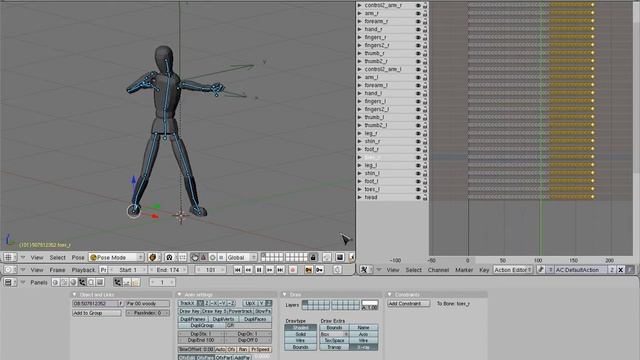640x360 pixels.
Task: Toggle visibility eye of shin_r channel
Action: [418, 141]
